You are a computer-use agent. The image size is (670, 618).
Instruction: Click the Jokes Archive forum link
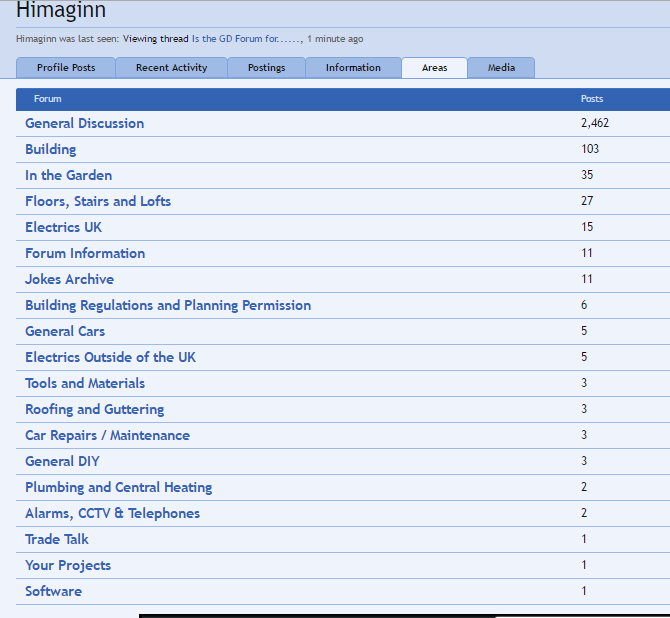tap(69, 279)
